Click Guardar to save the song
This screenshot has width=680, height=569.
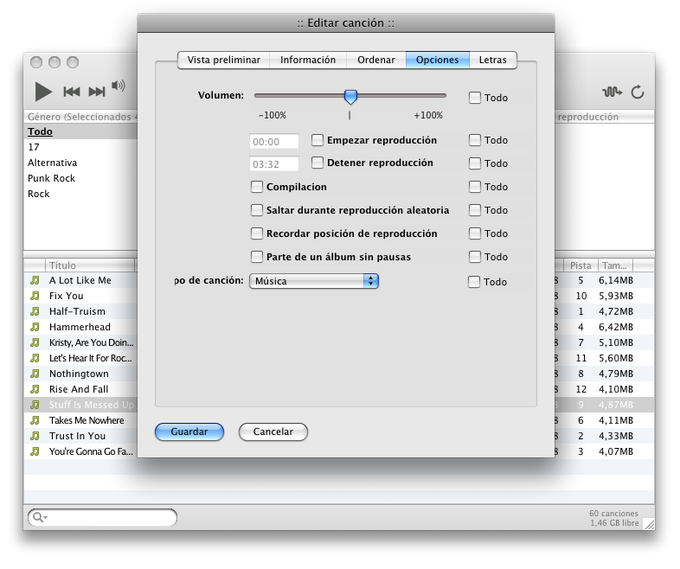189,432
